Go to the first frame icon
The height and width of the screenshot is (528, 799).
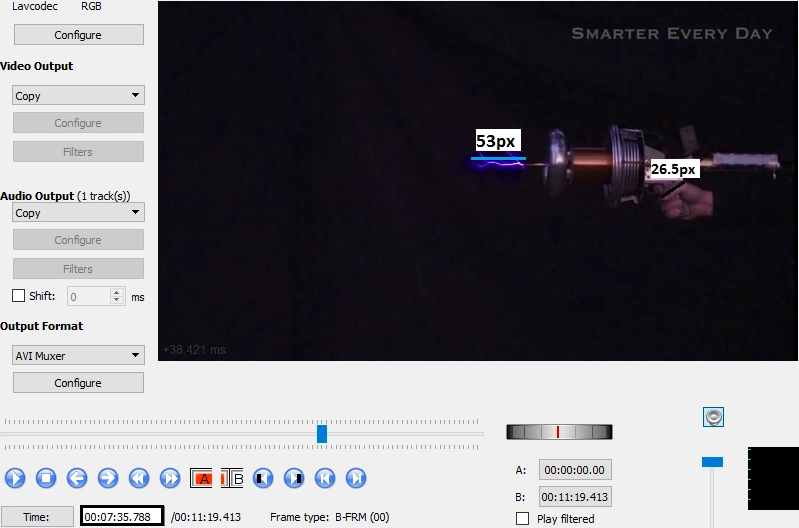coord(325,478)
